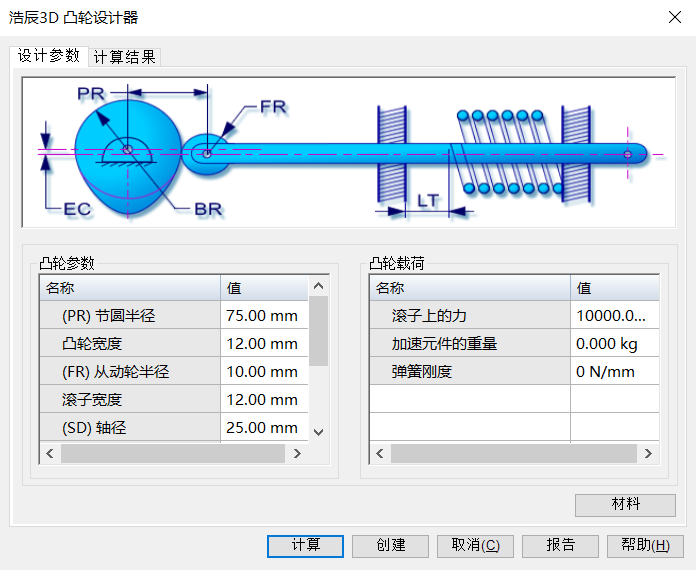Select the 滚子上的力 row name

pyautogui.click(x=470, y=315)
